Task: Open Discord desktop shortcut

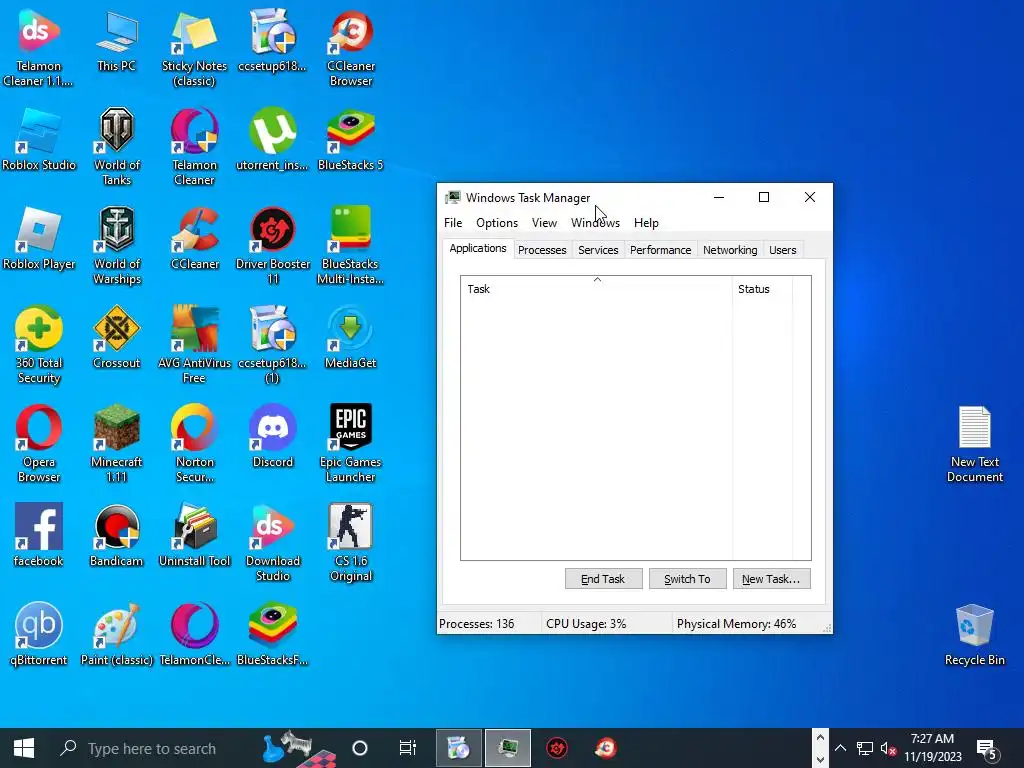Action: 272,436
